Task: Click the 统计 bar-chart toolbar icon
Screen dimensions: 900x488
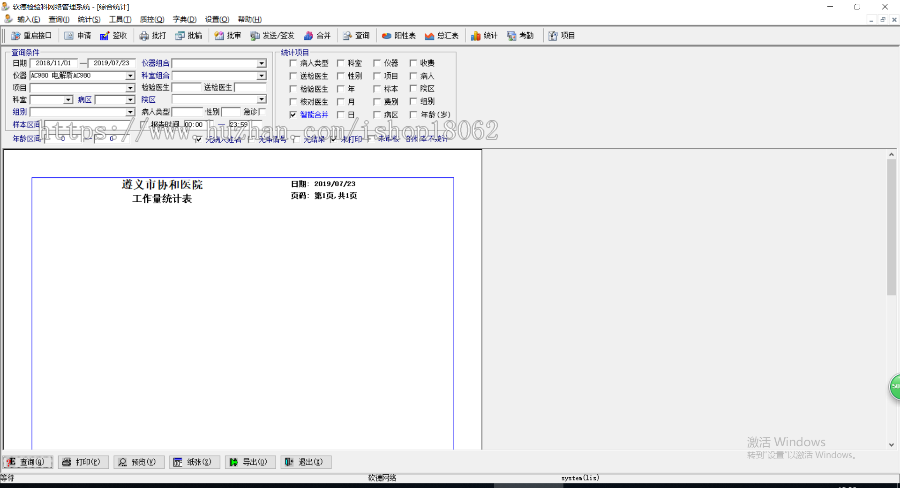Action: click(476, 36)
